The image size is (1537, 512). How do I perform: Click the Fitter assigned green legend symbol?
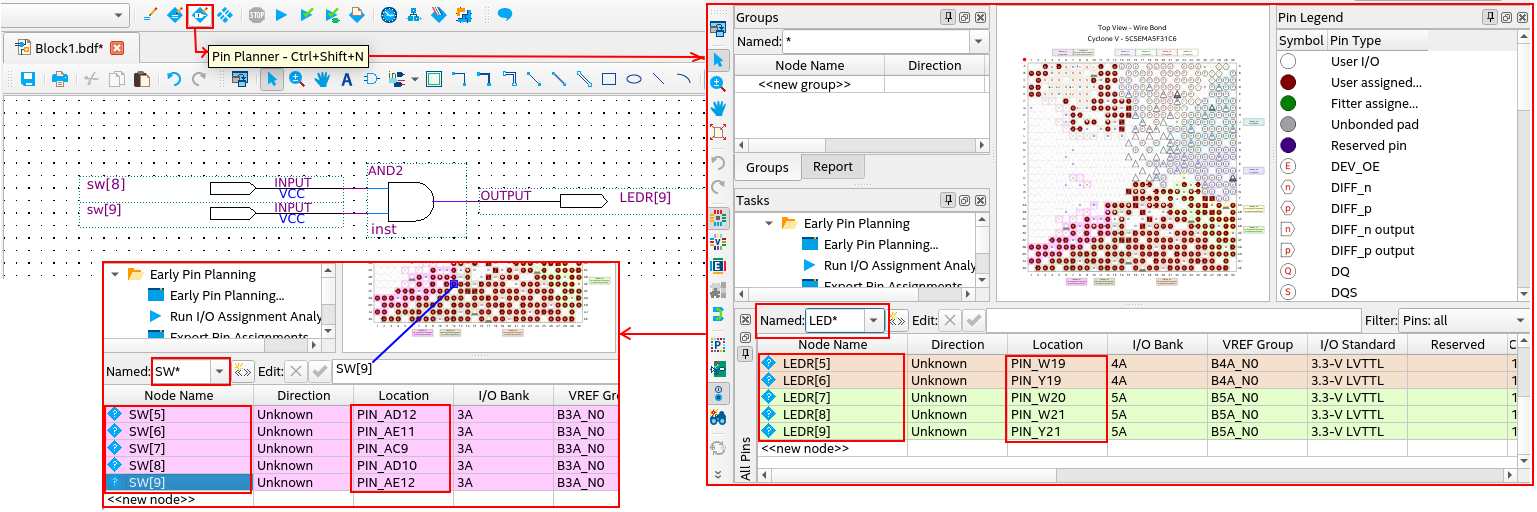tap(1288, 103)
